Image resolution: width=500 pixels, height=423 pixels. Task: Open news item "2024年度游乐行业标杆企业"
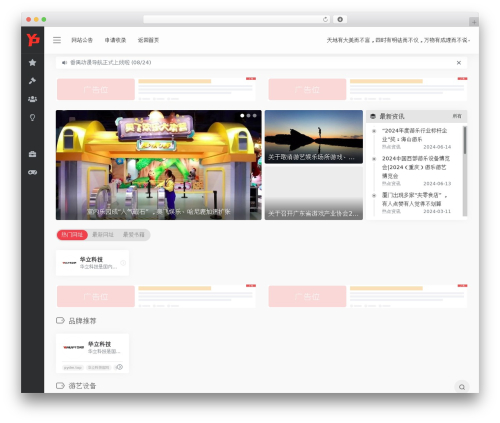tap(415, 135)
